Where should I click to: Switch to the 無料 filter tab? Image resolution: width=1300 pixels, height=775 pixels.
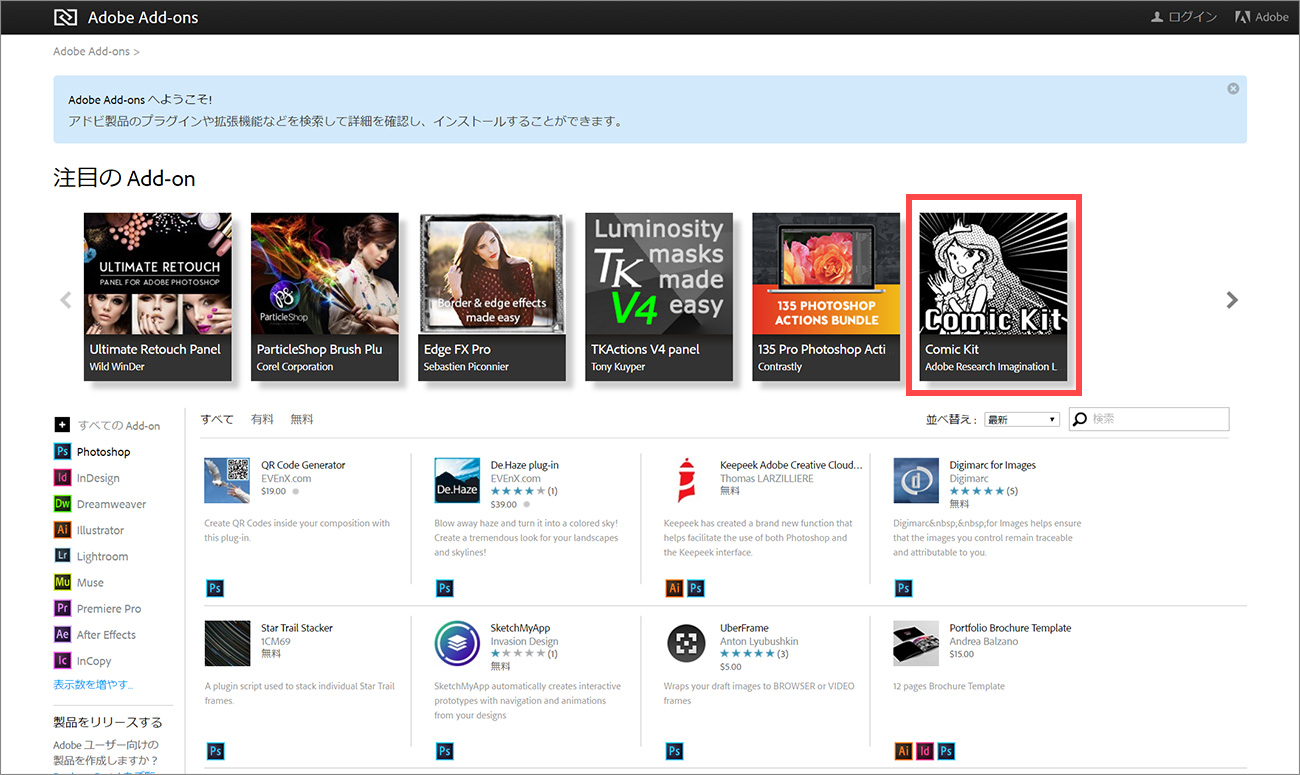tap(302, 419)
